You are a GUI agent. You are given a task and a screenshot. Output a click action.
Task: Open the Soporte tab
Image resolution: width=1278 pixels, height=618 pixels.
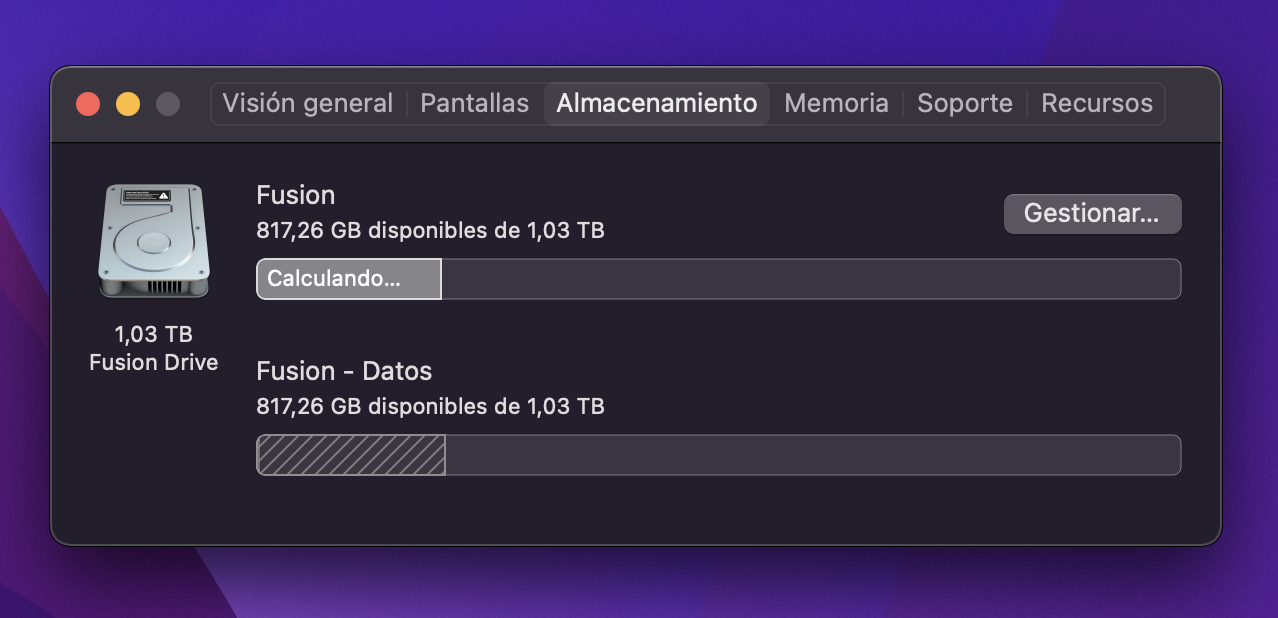tap(965, 103)
